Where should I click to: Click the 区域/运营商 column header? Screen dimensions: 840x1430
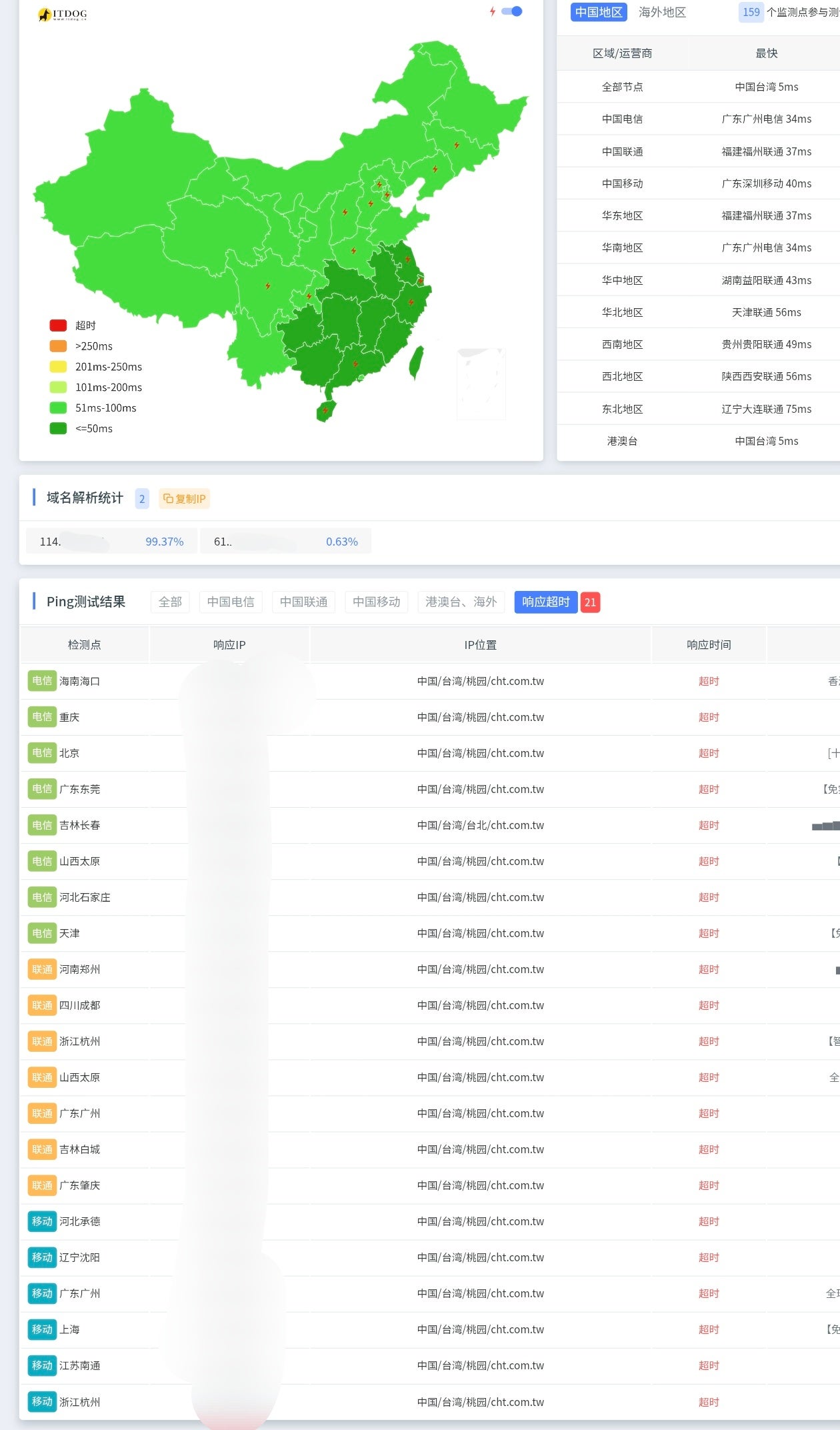(x=622, y=53)
